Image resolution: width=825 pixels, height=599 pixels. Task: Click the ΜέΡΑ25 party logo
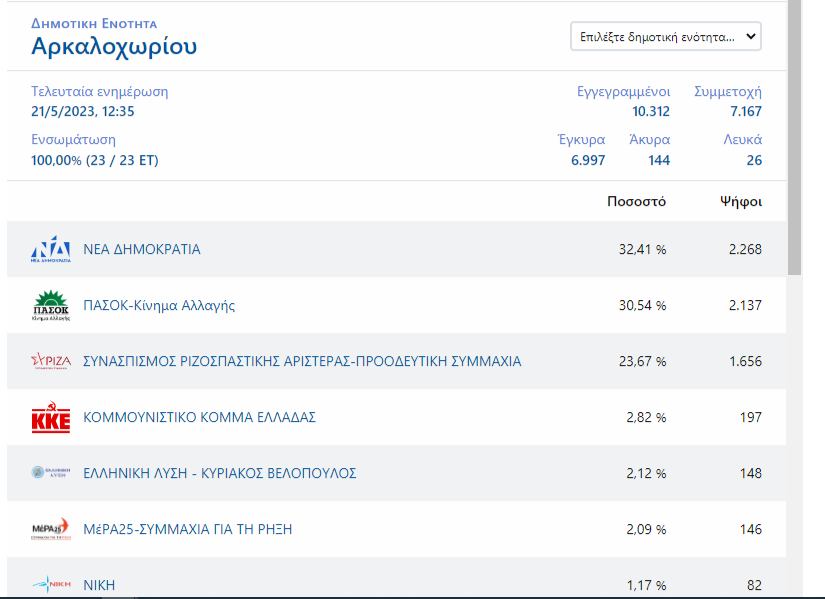(51, 529)
